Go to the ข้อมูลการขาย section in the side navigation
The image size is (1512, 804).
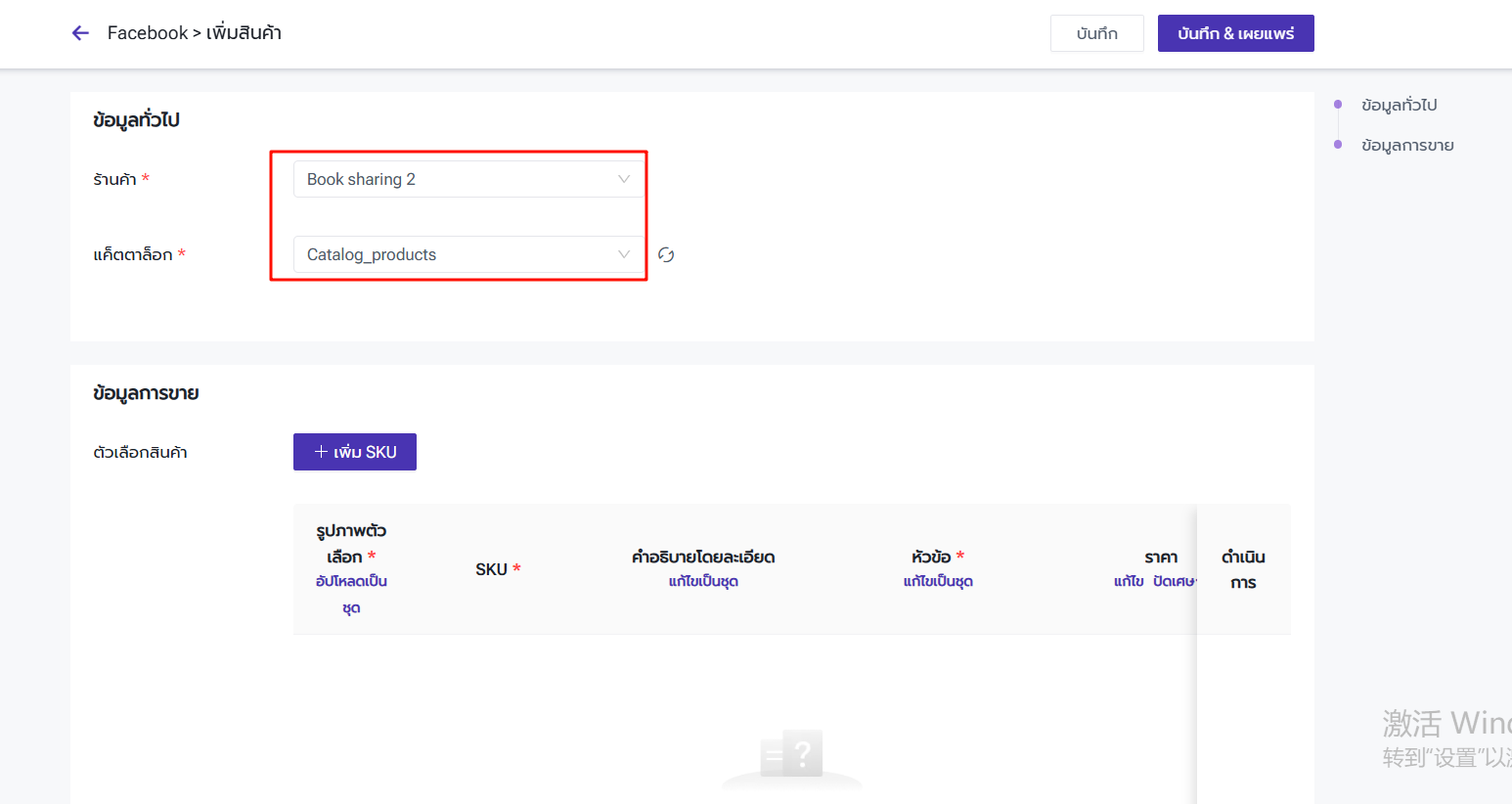point(1407,145)
